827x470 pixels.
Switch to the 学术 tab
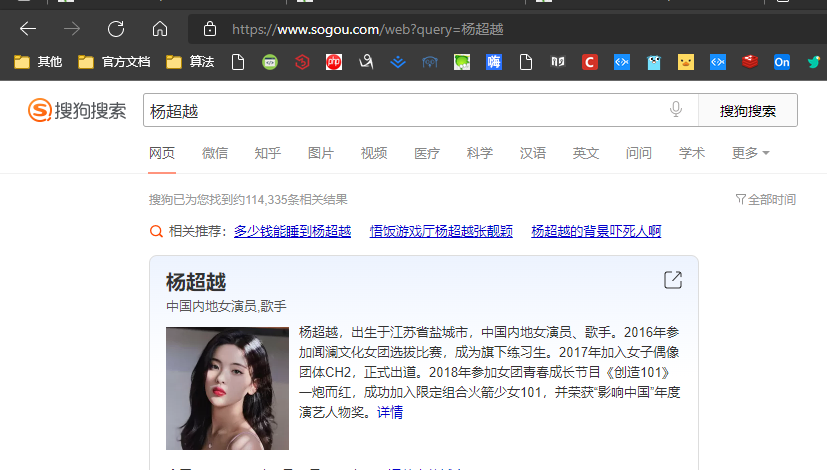coord(691,153)
